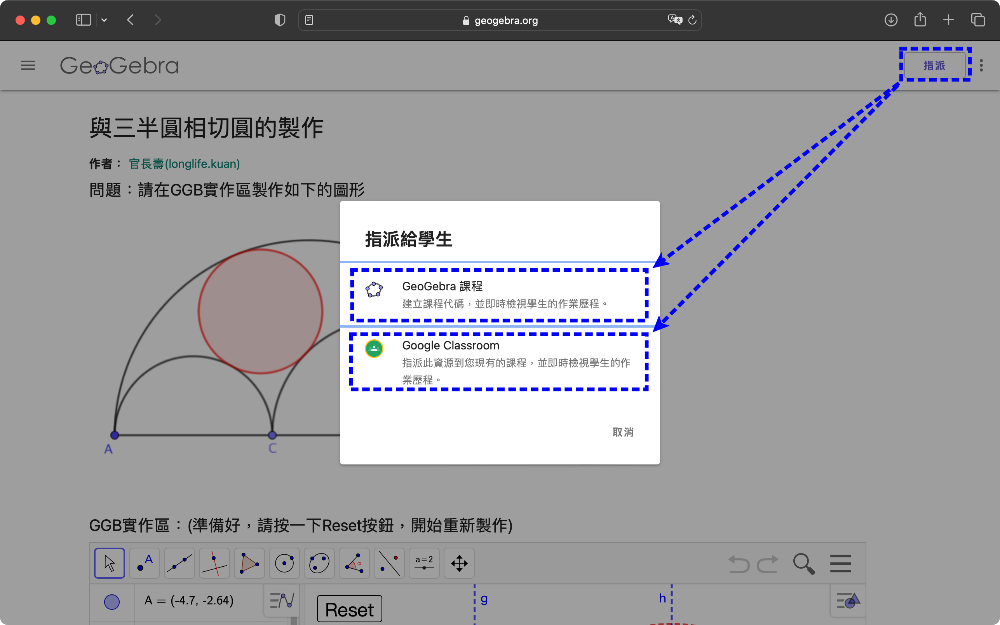Viewport: 1000px width, 625px height.
Task: Open the Graphics view style bar icon
Action: tap(848, 600)
